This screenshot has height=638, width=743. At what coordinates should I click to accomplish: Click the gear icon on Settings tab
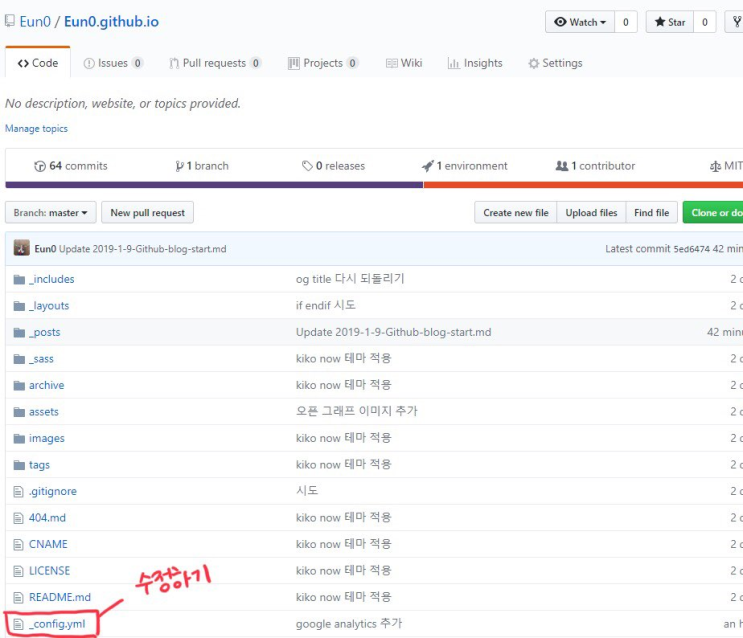click(534, 63)
